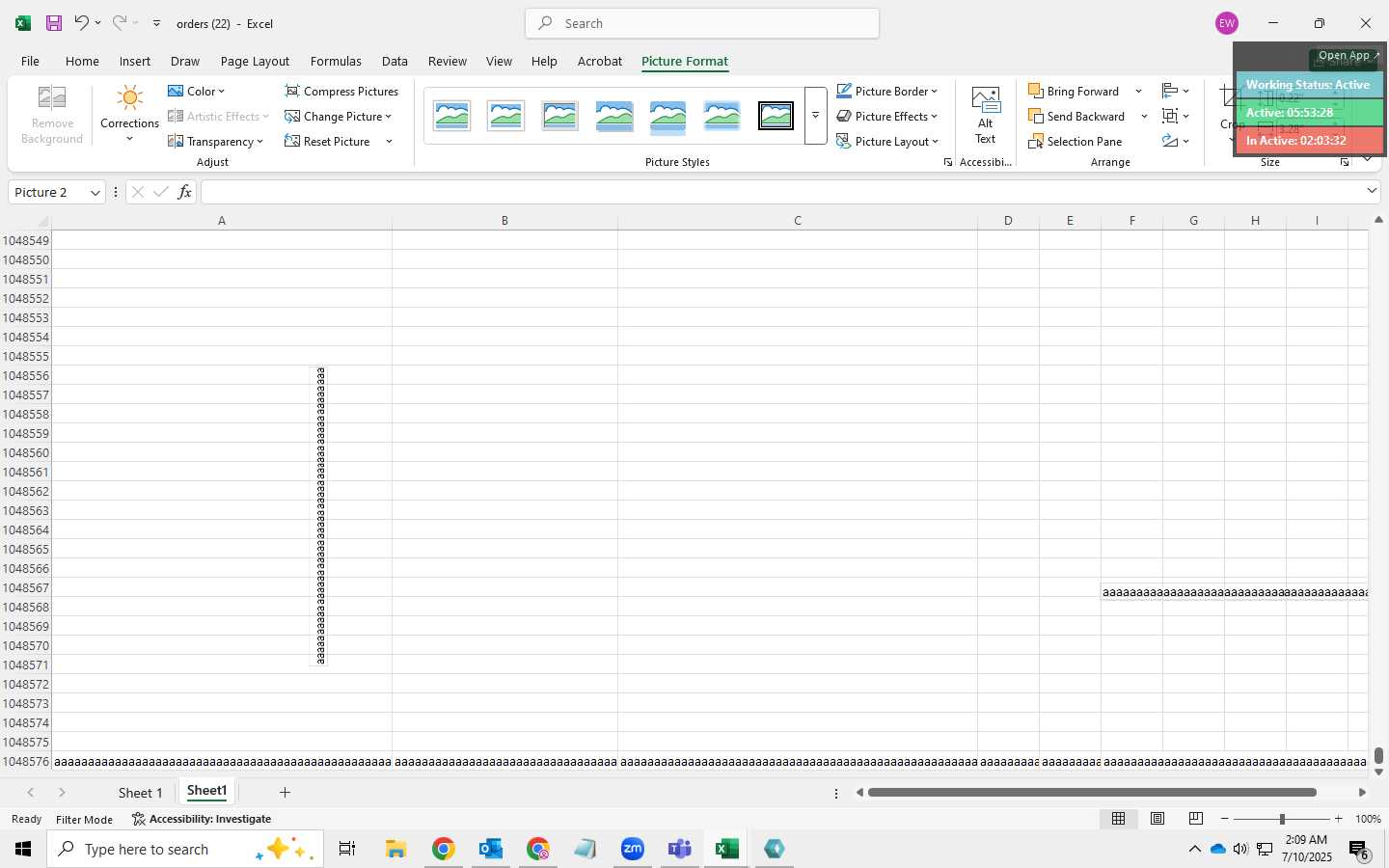
Task: Switch to Normal view in status bar
Action: tap(1118, 819)
